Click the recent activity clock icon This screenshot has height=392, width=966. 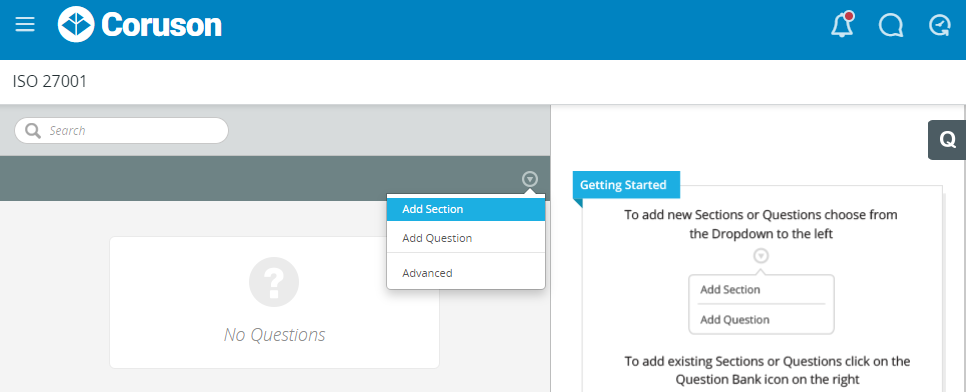click(940, 25)
